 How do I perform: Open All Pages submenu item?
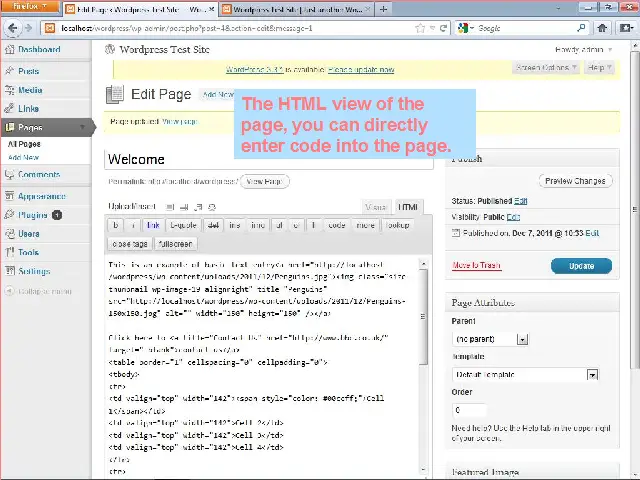(x=24, y=144)
